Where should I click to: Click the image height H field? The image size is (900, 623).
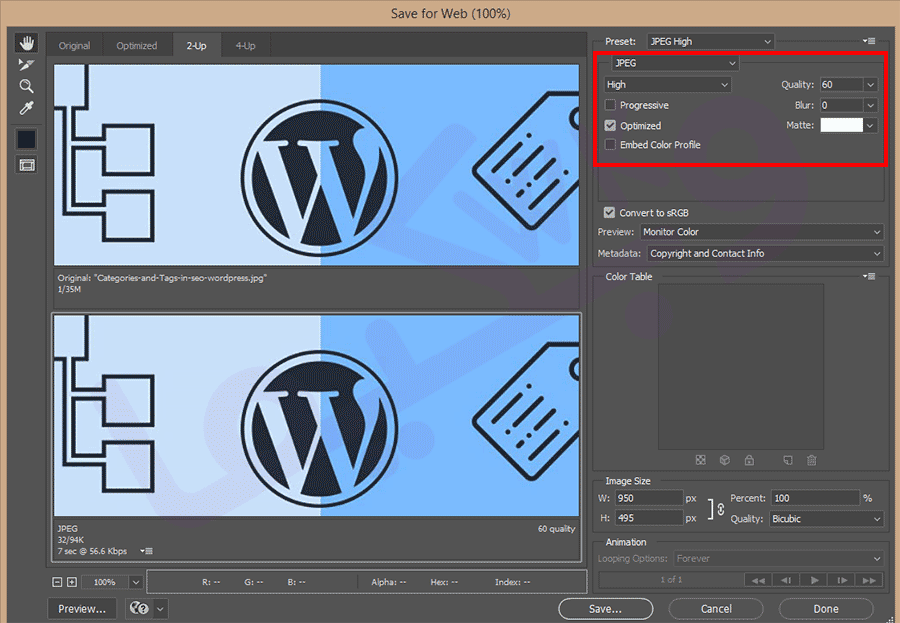(649, 518)
